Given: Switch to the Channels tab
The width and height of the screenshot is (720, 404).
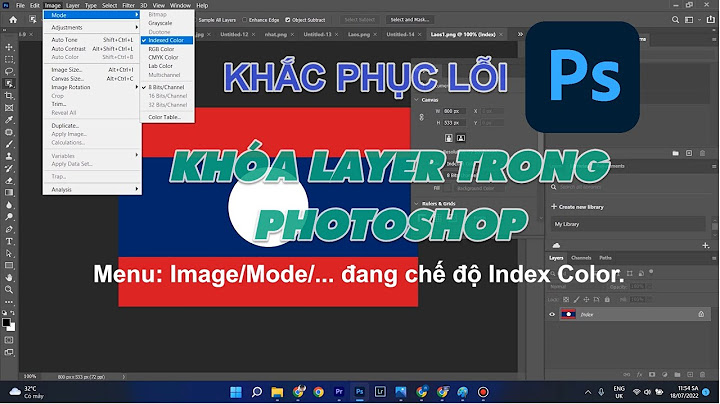Looking at the screenshot, I should click(x=581, y=258).
